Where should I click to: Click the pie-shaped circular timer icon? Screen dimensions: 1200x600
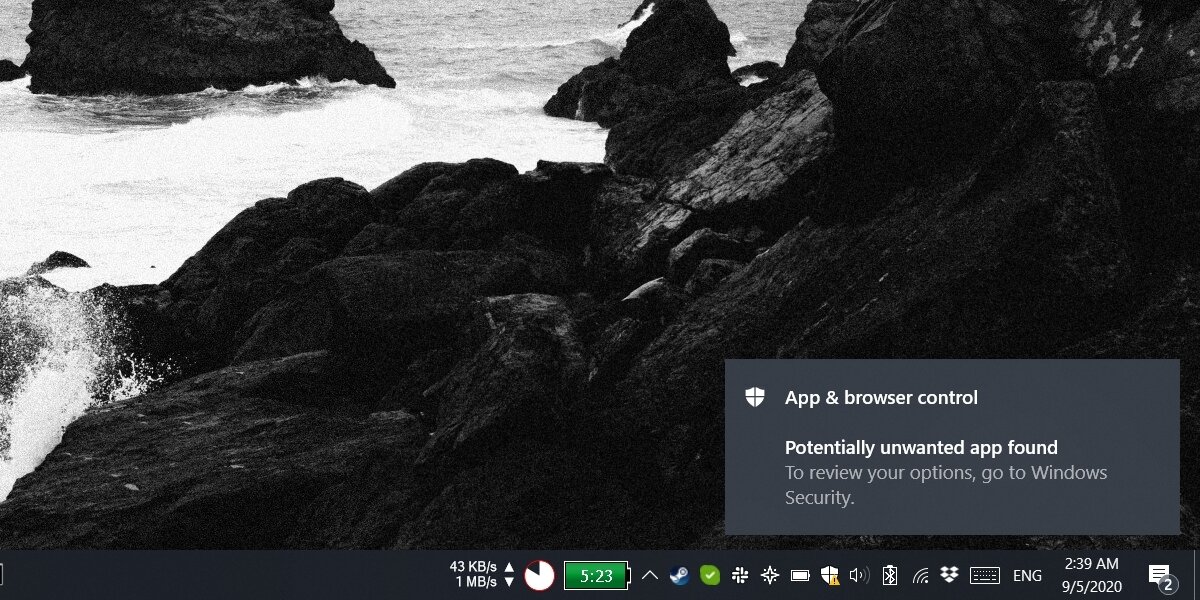click(540, 575)
